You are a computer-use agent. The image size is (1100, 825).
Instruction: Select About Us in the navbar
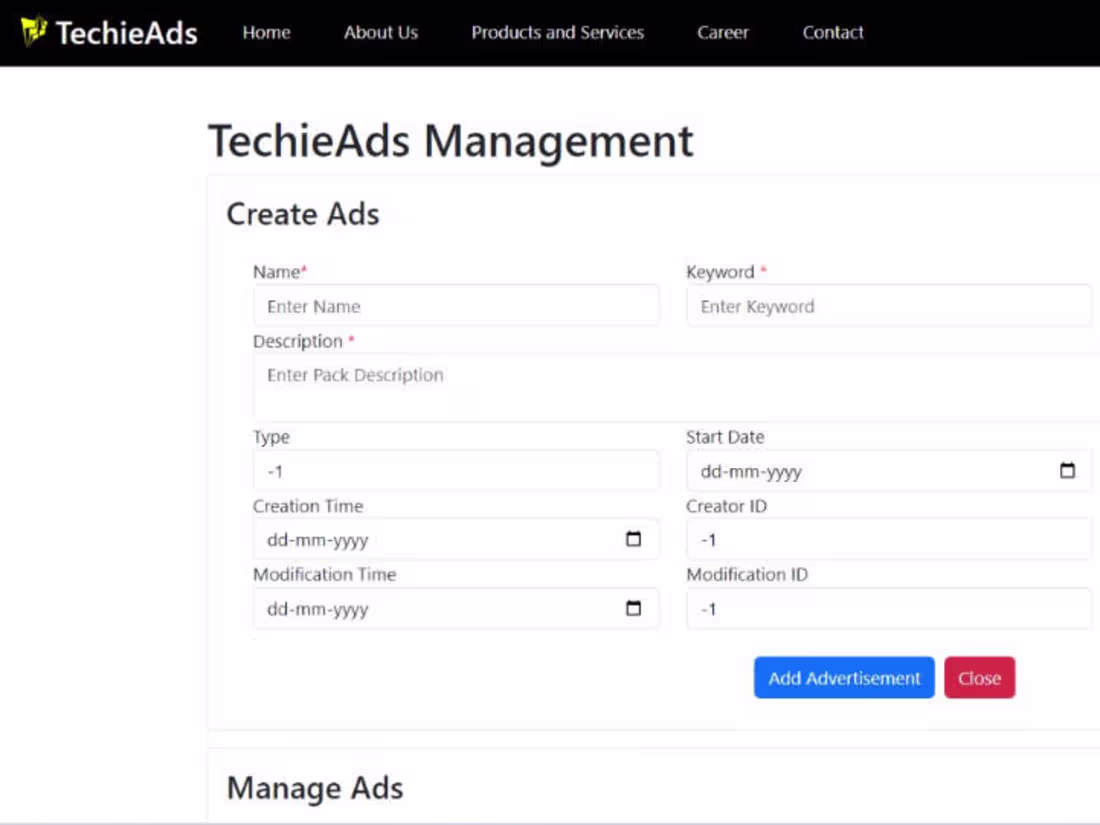pyautogui.click(x=380, y=32)
